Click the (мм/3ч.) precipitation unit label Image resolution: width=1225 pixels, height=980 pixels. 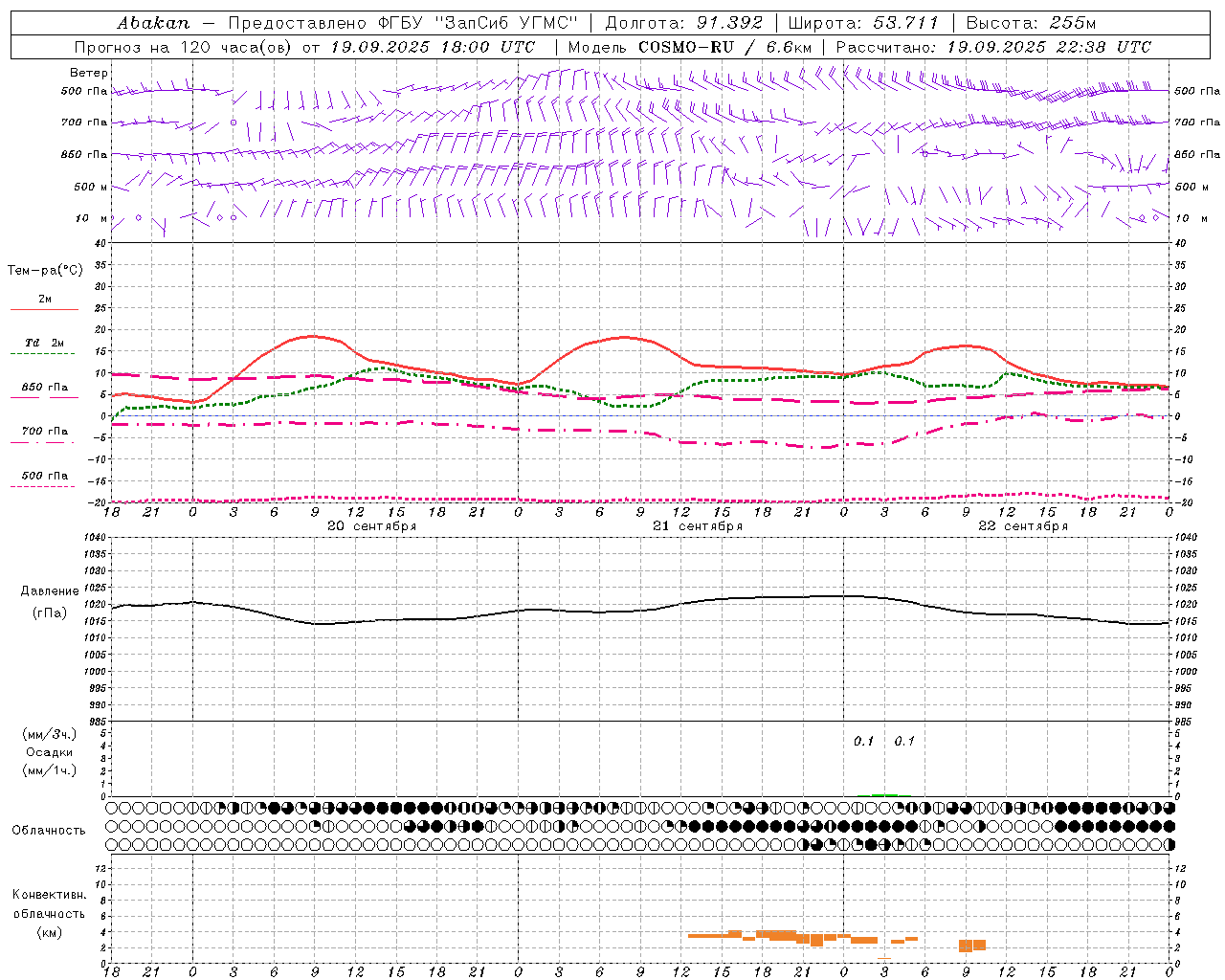tap(50, 734)
